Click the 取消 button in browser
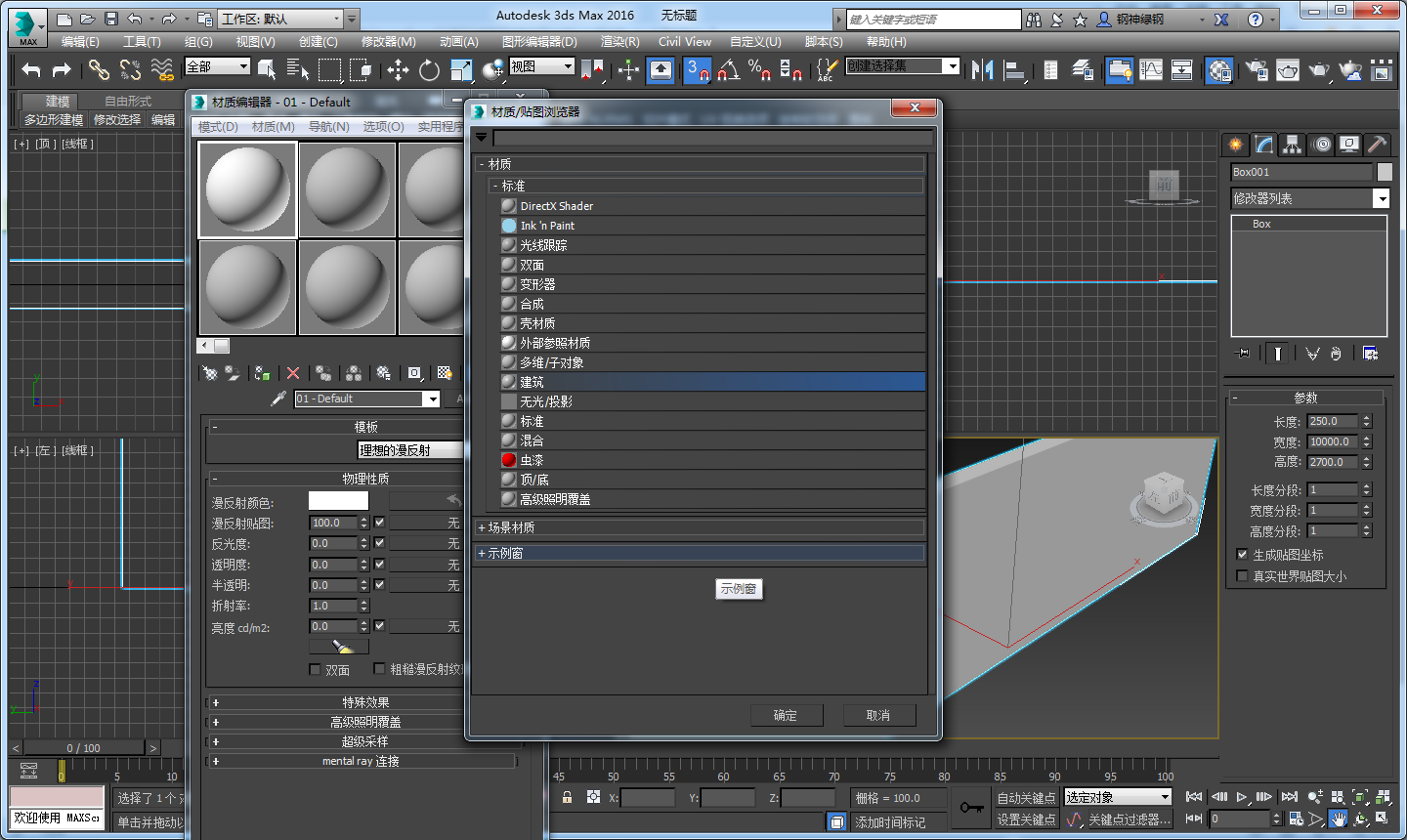This screenshot has width=1407, height=840. 878,715
